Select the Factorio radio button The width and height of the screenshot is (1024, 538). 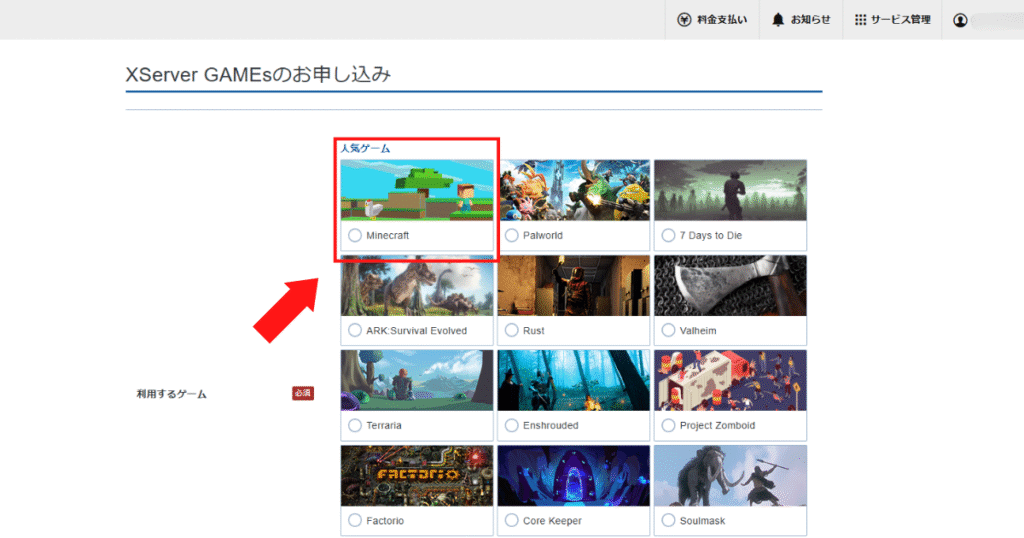(355, 520)
